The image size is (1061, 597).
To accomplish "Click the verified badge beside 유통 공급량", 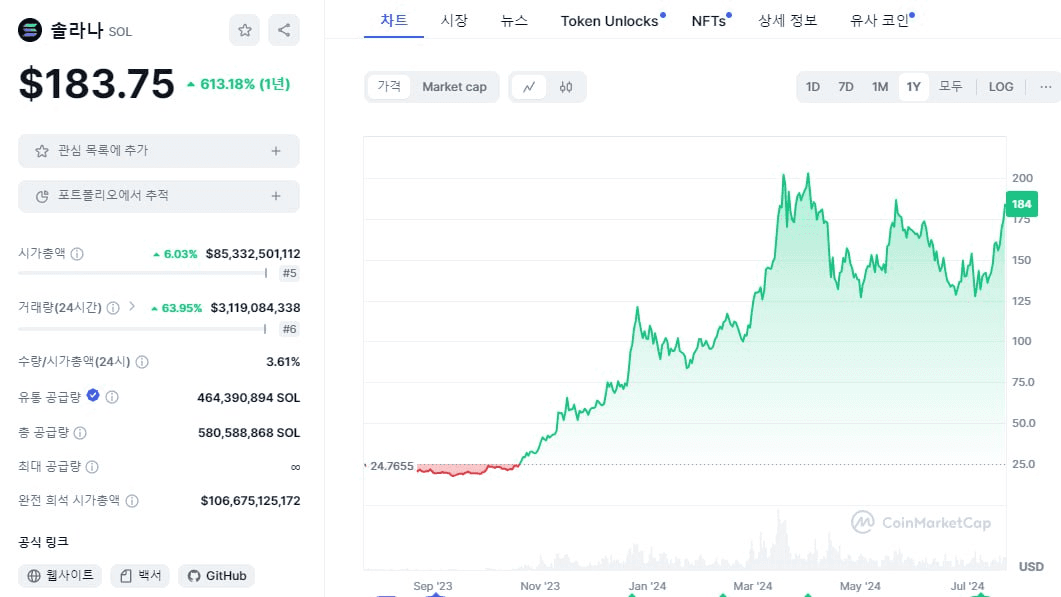I will coord(93,395).
